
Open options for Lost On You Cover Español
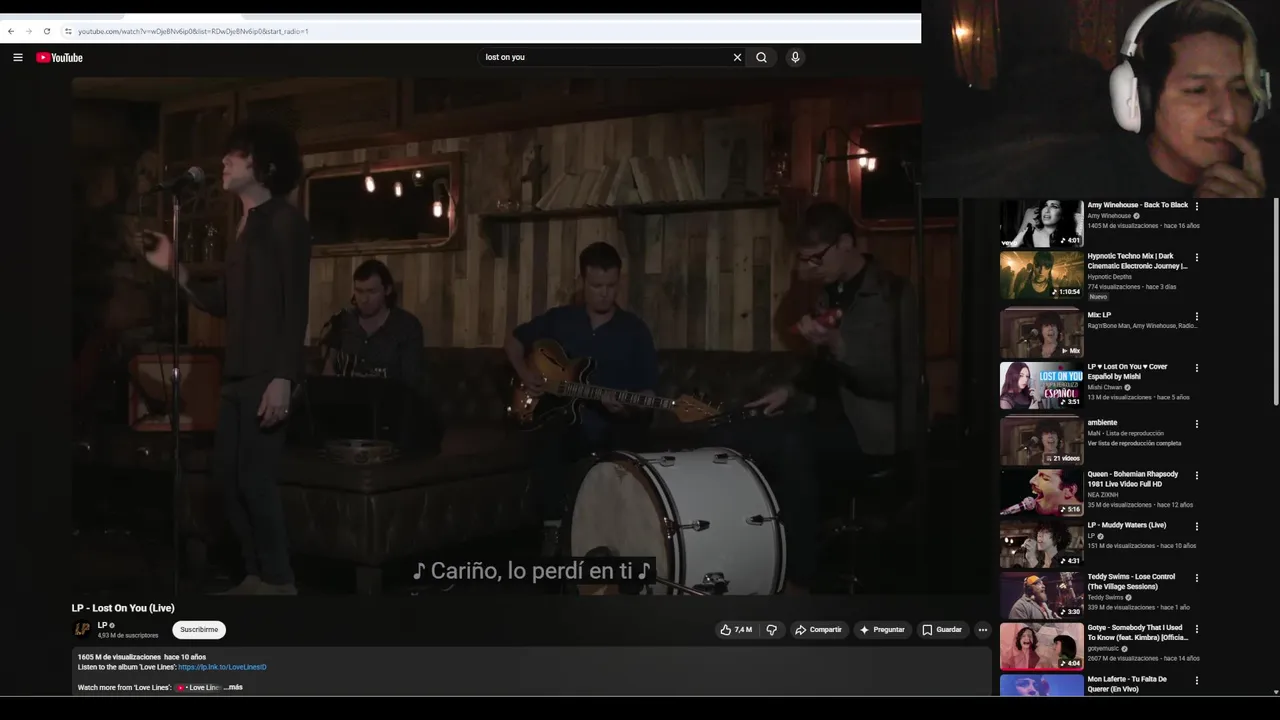(x=1197, y=368)
